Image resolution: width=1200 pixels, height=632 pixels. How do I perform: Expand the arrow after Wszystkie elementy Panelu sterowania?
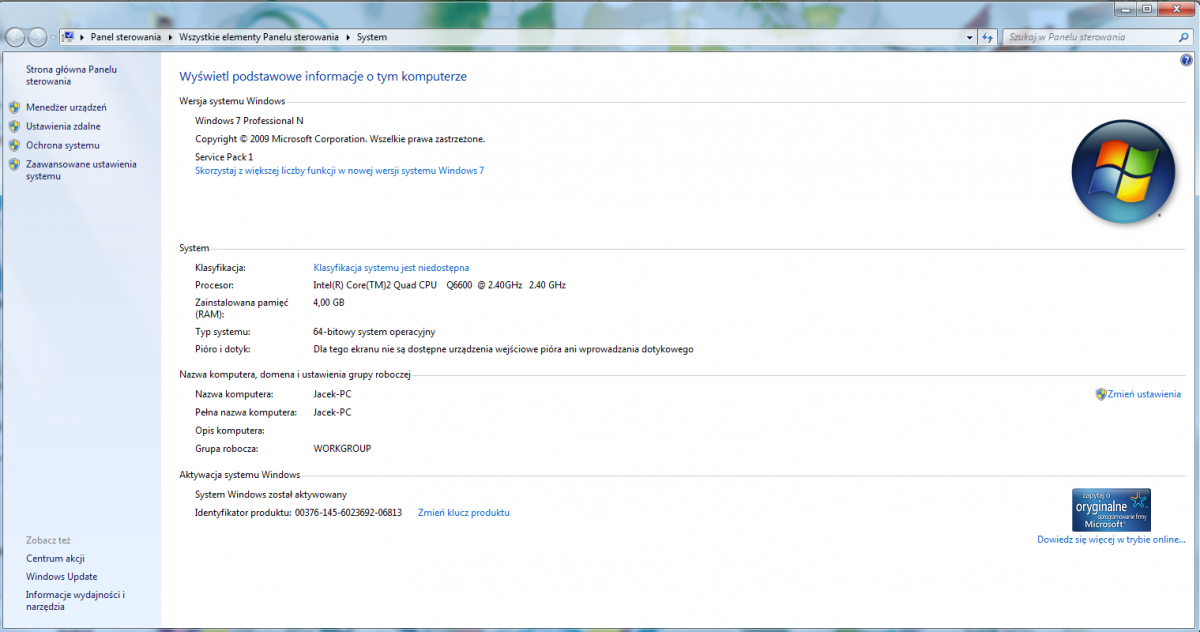348,37
